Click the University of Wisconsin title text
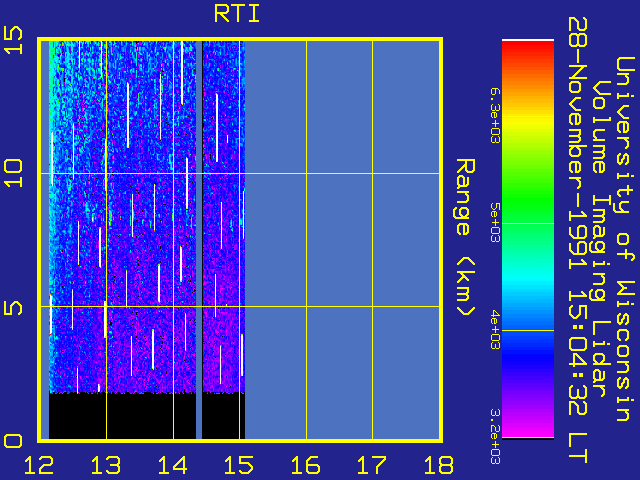Viewport: 640px width, 480px height. coord(625,239)
